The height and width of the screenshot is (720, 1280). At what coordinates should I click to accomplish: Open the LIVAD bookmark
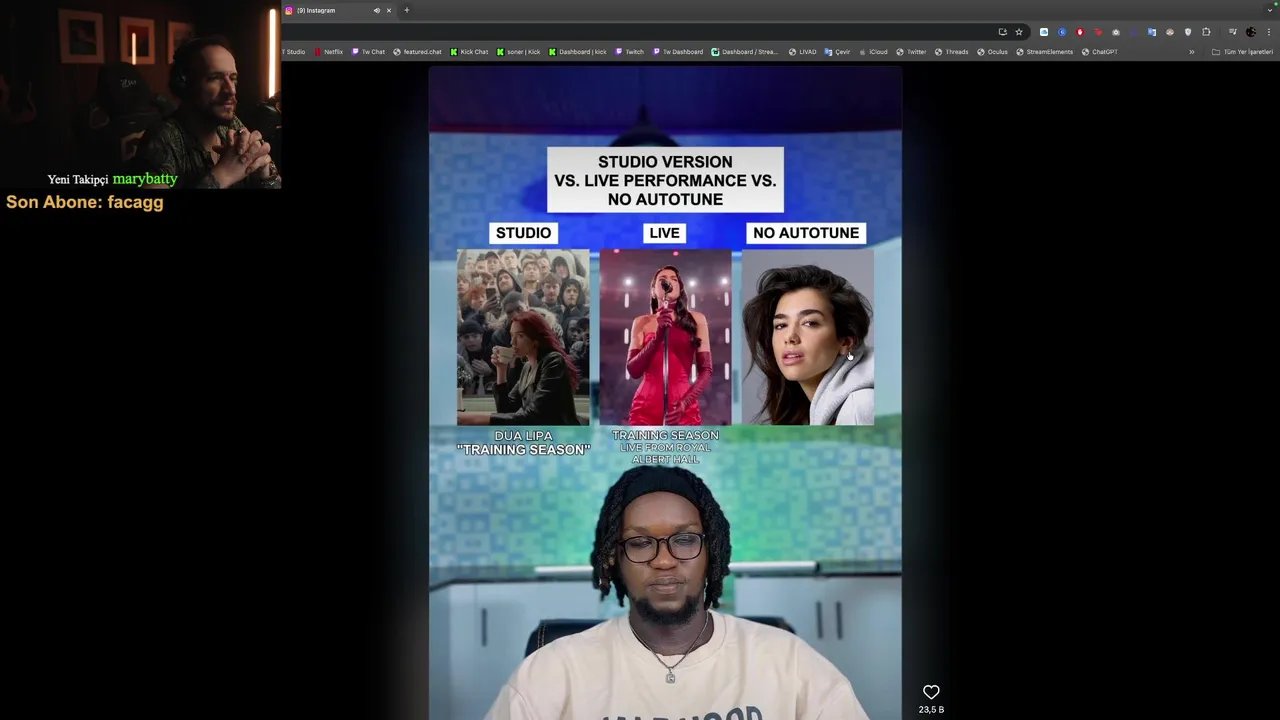tap(802, 52)
